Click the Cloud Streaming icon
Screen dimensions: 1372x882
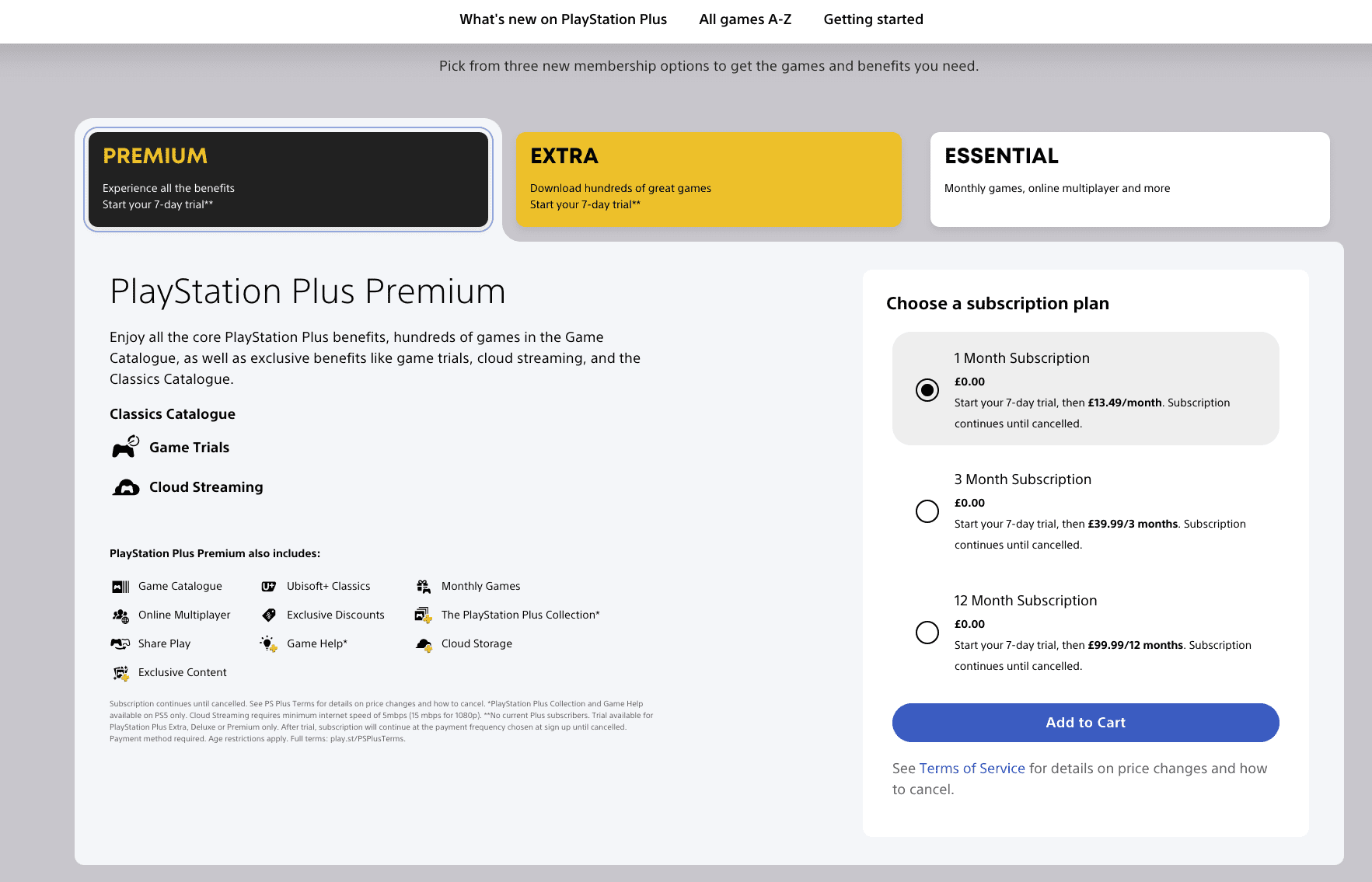[x=124, y=486]
